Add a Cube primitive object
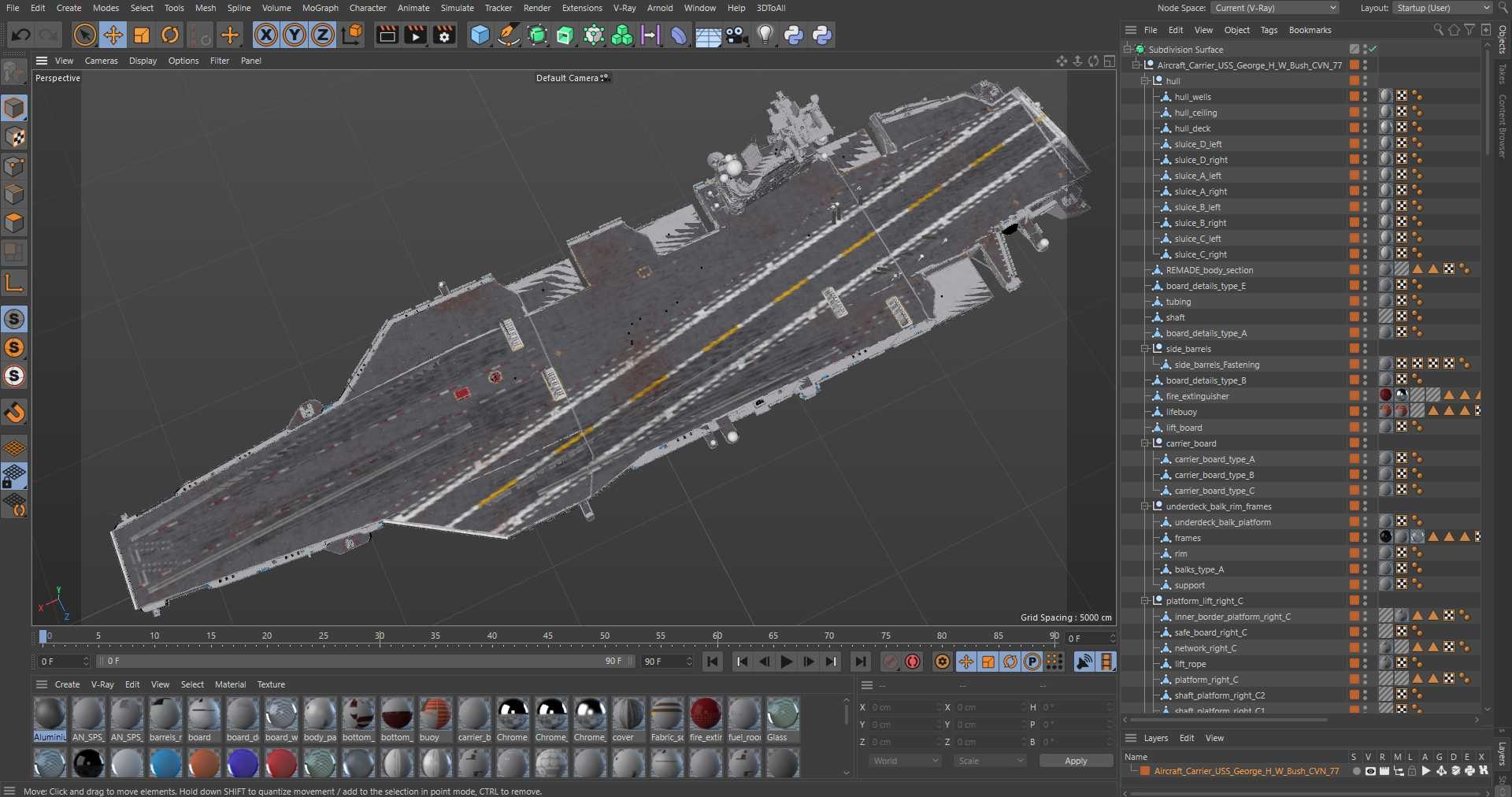This screenshot has height=797, width=1512. (480, 35)
